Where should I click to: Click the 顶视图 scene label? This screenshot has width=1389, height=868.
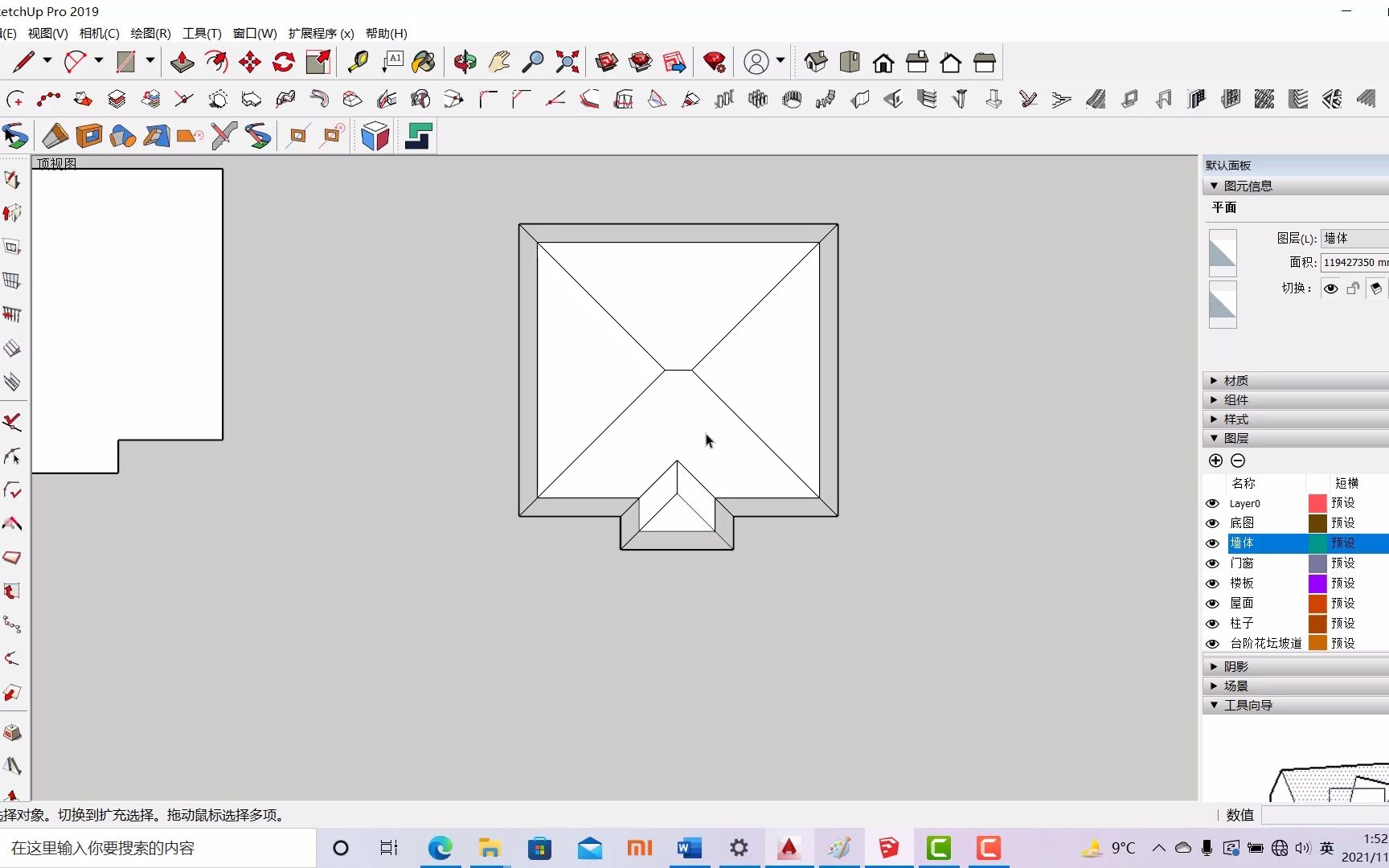point(56,163)
